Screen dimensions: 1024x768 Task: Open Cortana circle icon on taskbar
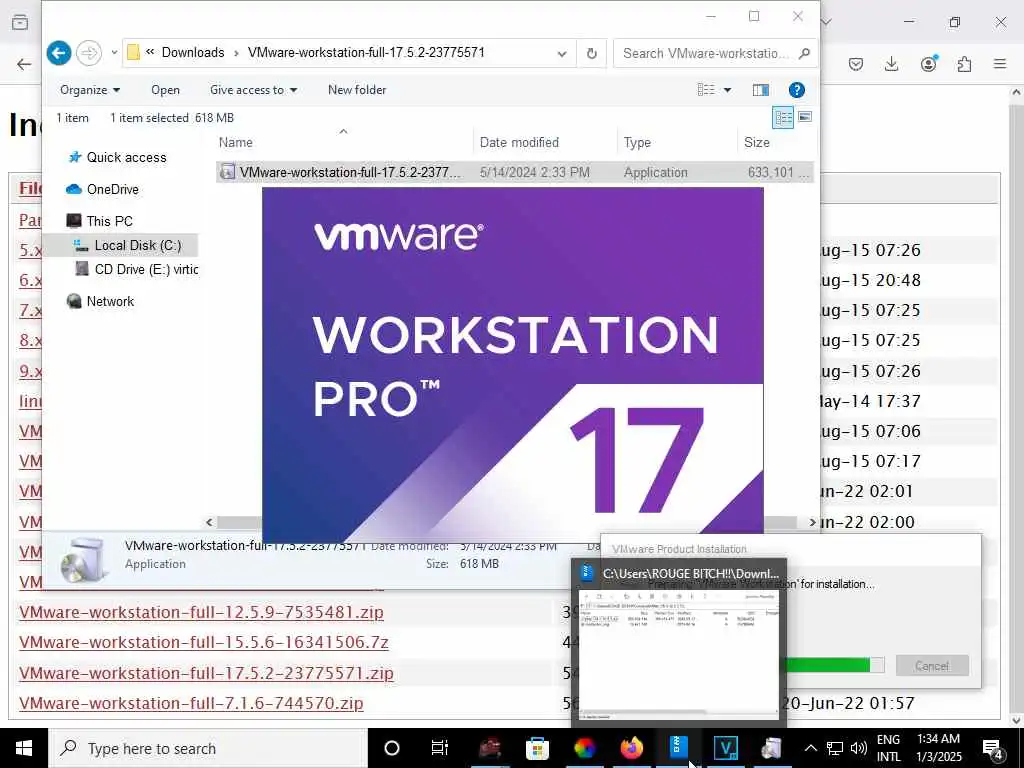click(392, 748)
